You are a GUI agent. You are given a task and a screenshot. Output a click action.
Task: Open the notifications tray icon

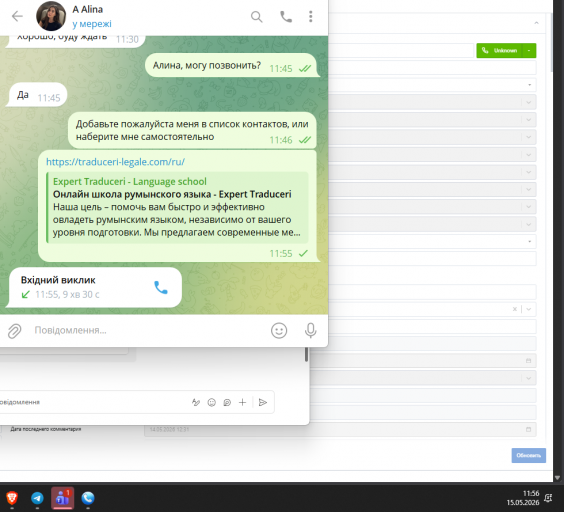548,498
